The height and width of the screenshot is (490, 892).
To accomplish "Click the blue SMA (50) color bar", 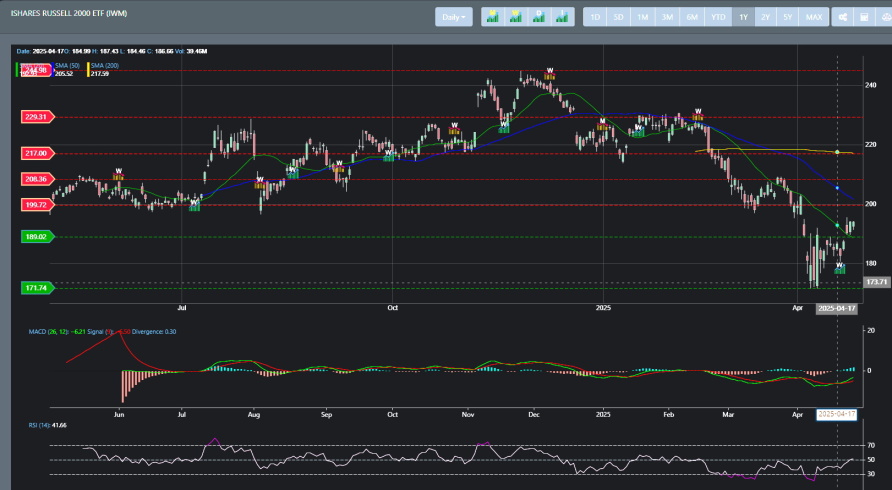I will [53, 69].
